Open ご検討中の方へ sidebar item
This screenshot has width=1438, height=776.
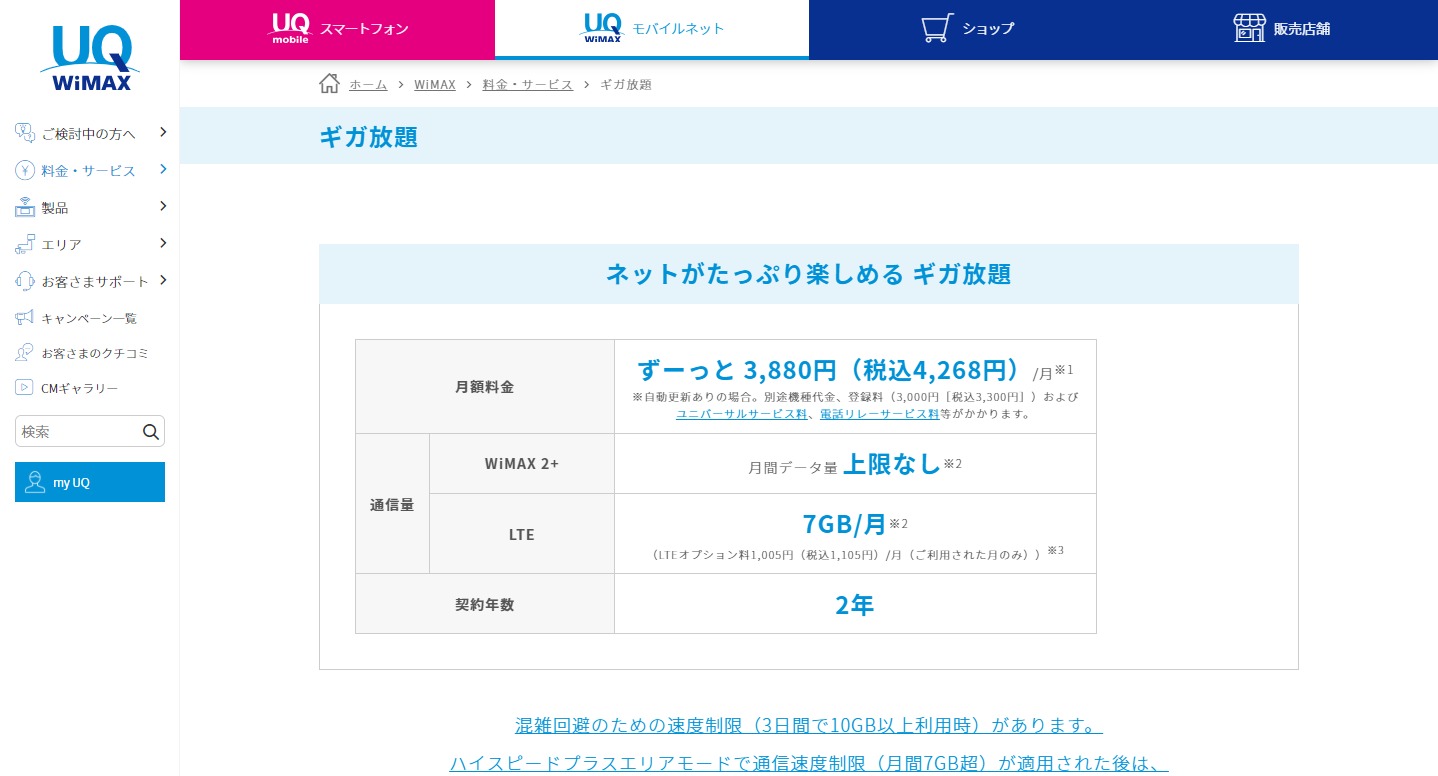click(x=89, y=133)
